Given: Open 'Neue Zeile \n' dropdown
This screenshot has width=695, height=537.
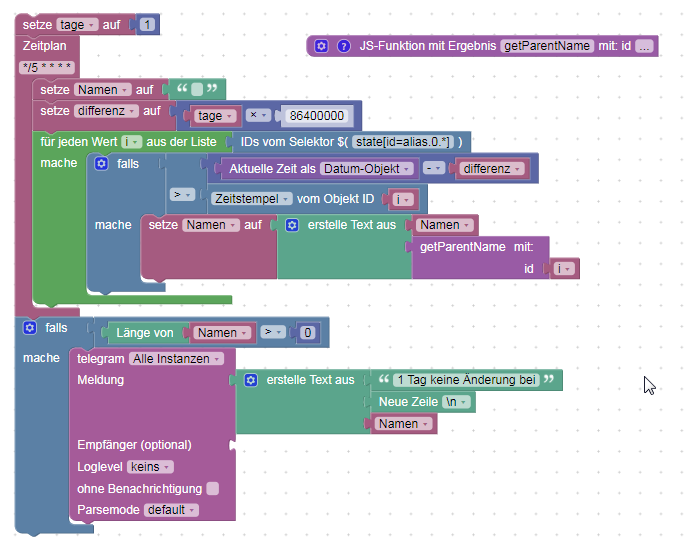Looking at the screenshot, I should coord(456,402).
